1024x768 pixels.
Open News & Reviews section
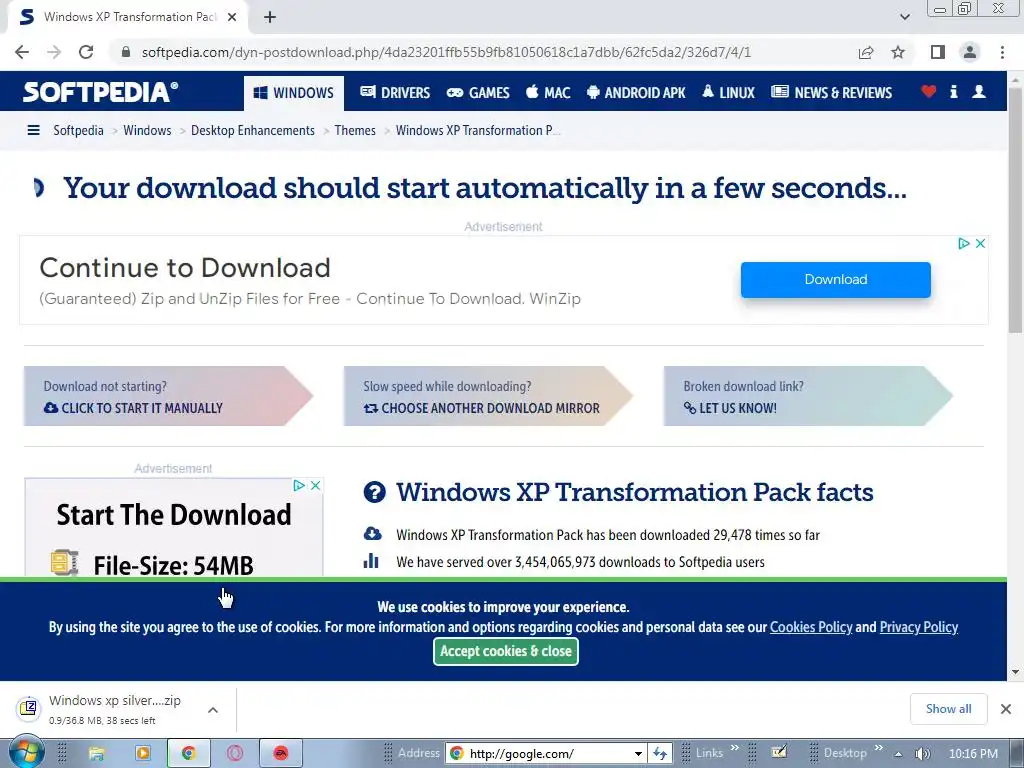point(831,93)
